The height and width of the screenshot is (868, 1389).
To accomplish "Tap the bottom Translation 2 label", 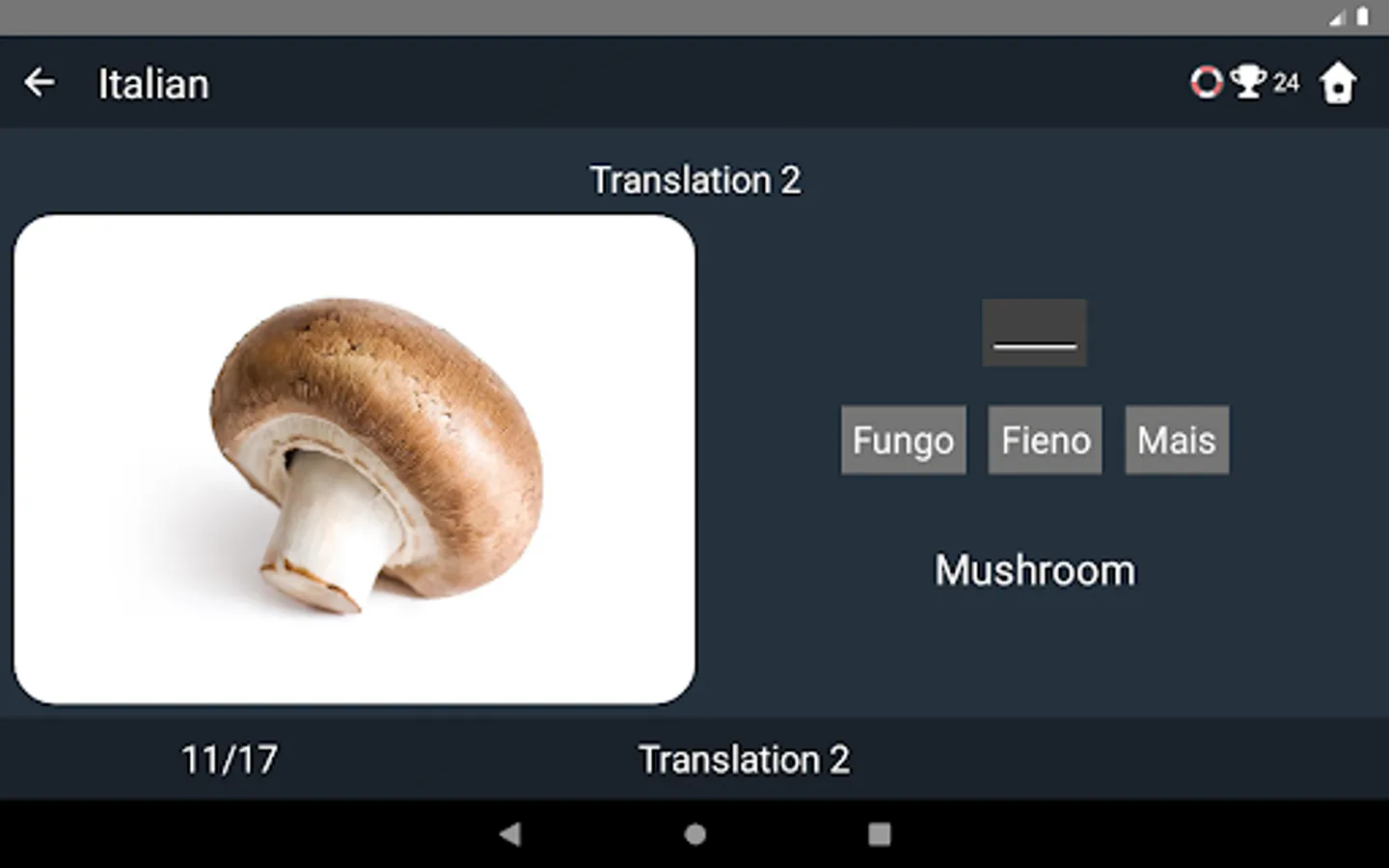I will pos(744,760).
